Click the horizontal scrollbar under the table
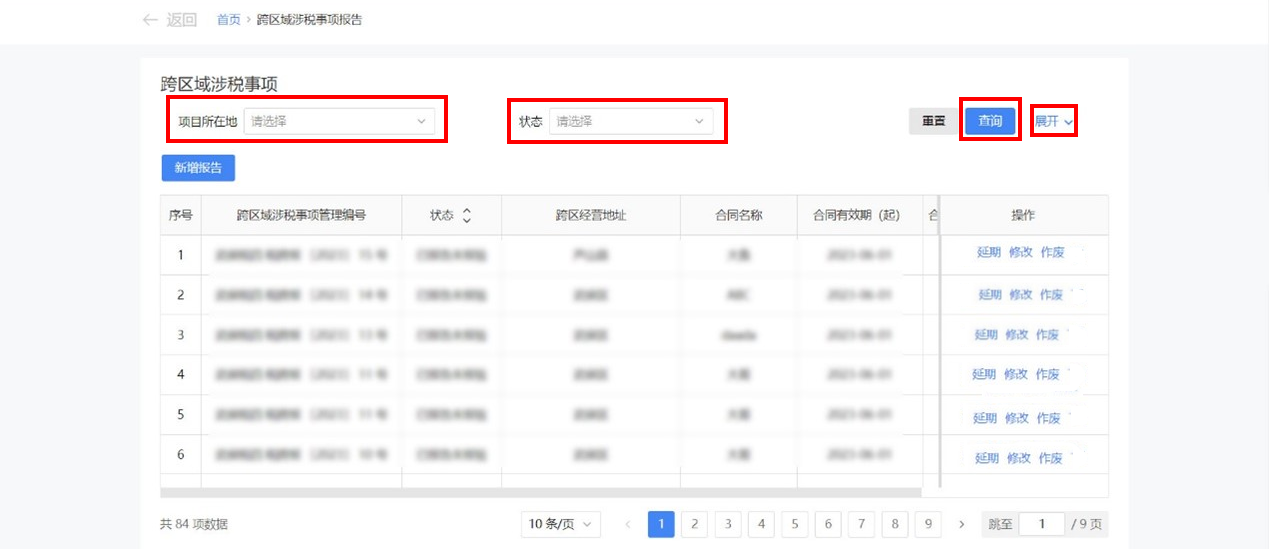The height and width of the screenshot is (550, 1269). 540,492
